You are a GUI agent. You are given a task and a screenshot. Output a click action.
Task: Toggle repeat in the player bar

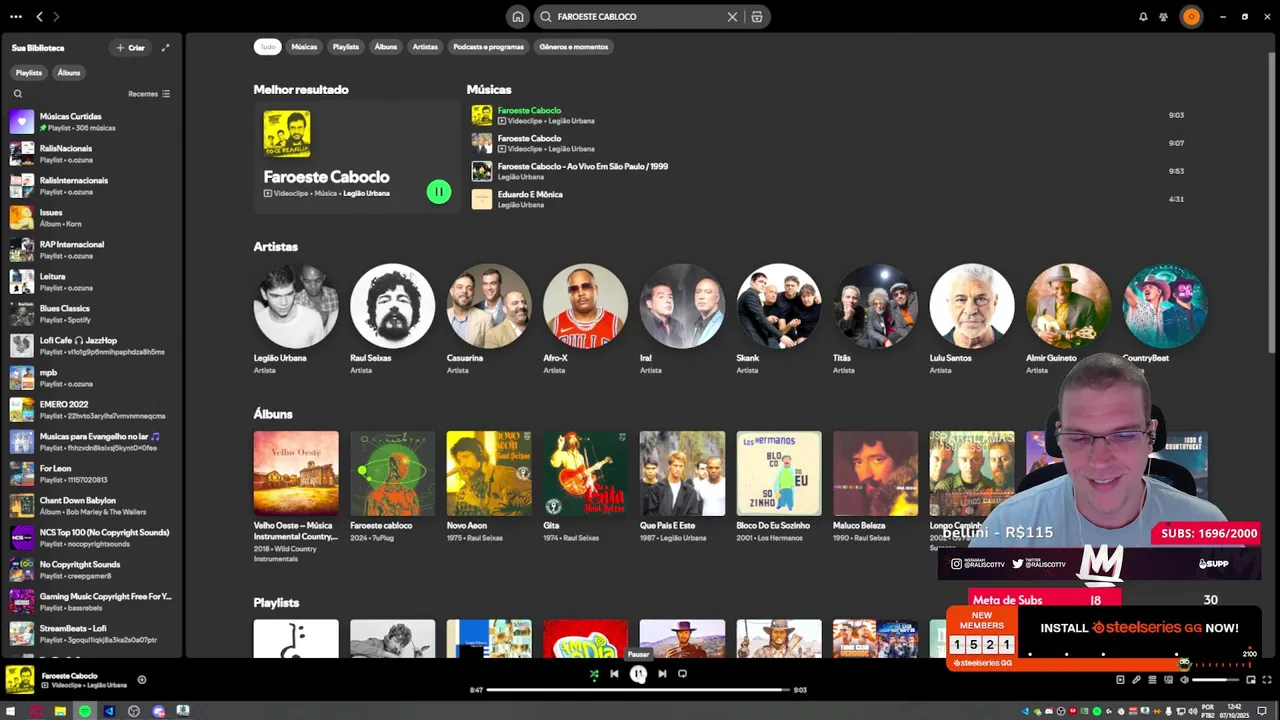click(x=682, y=674)
